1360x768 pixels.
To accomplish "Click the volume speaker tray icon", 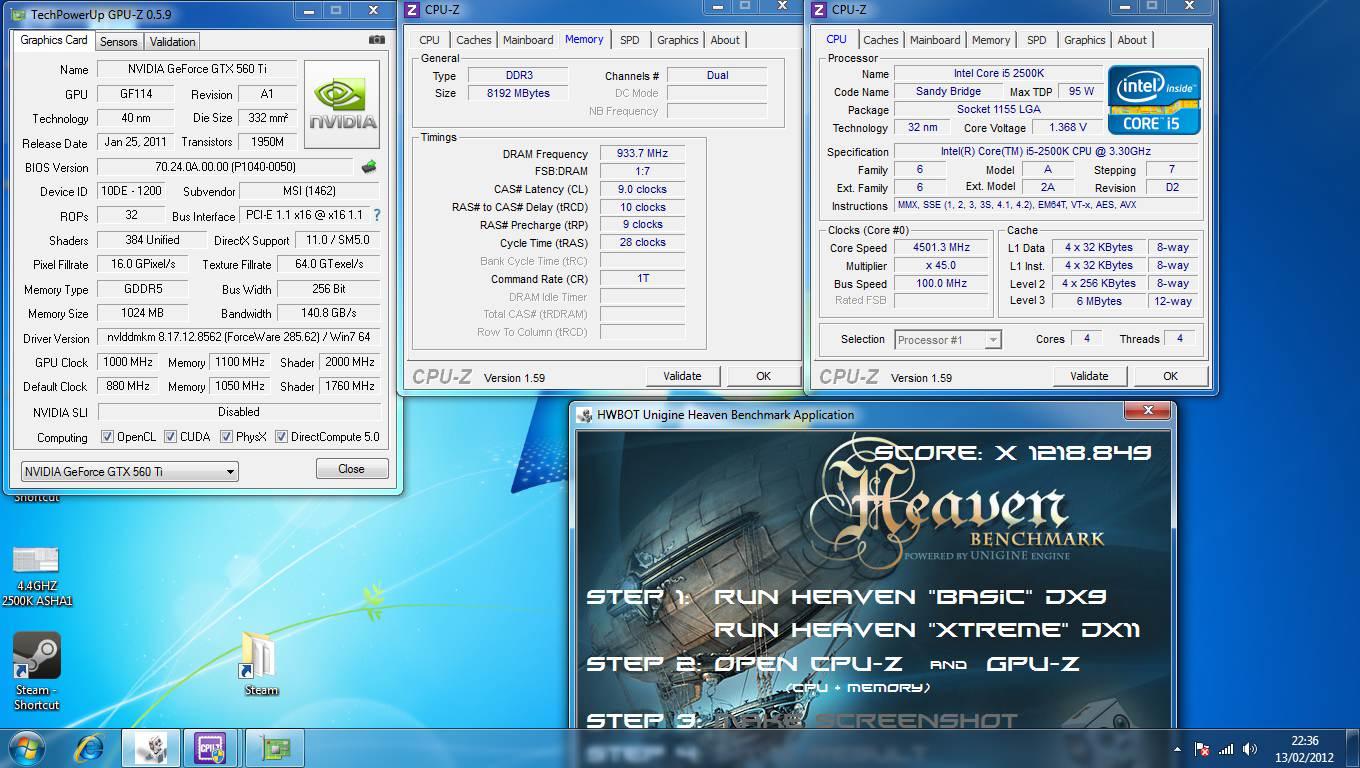I will click(x=1249, y=748).
